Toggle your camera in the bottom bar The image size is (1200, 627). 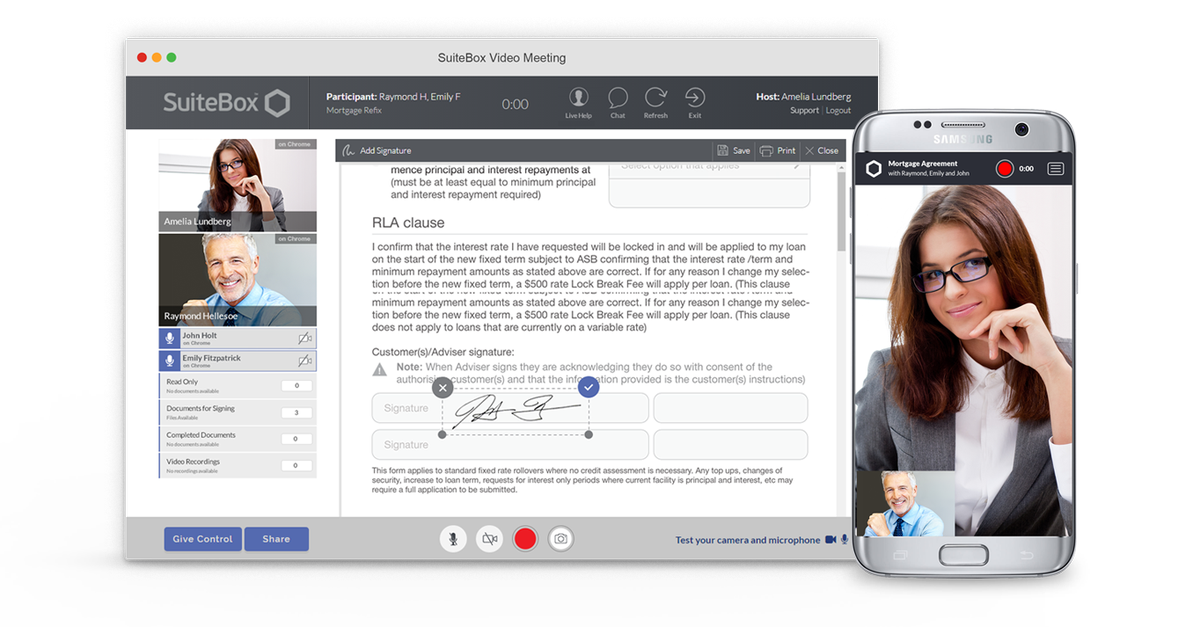pyautogui.click(x=489, y=539)
